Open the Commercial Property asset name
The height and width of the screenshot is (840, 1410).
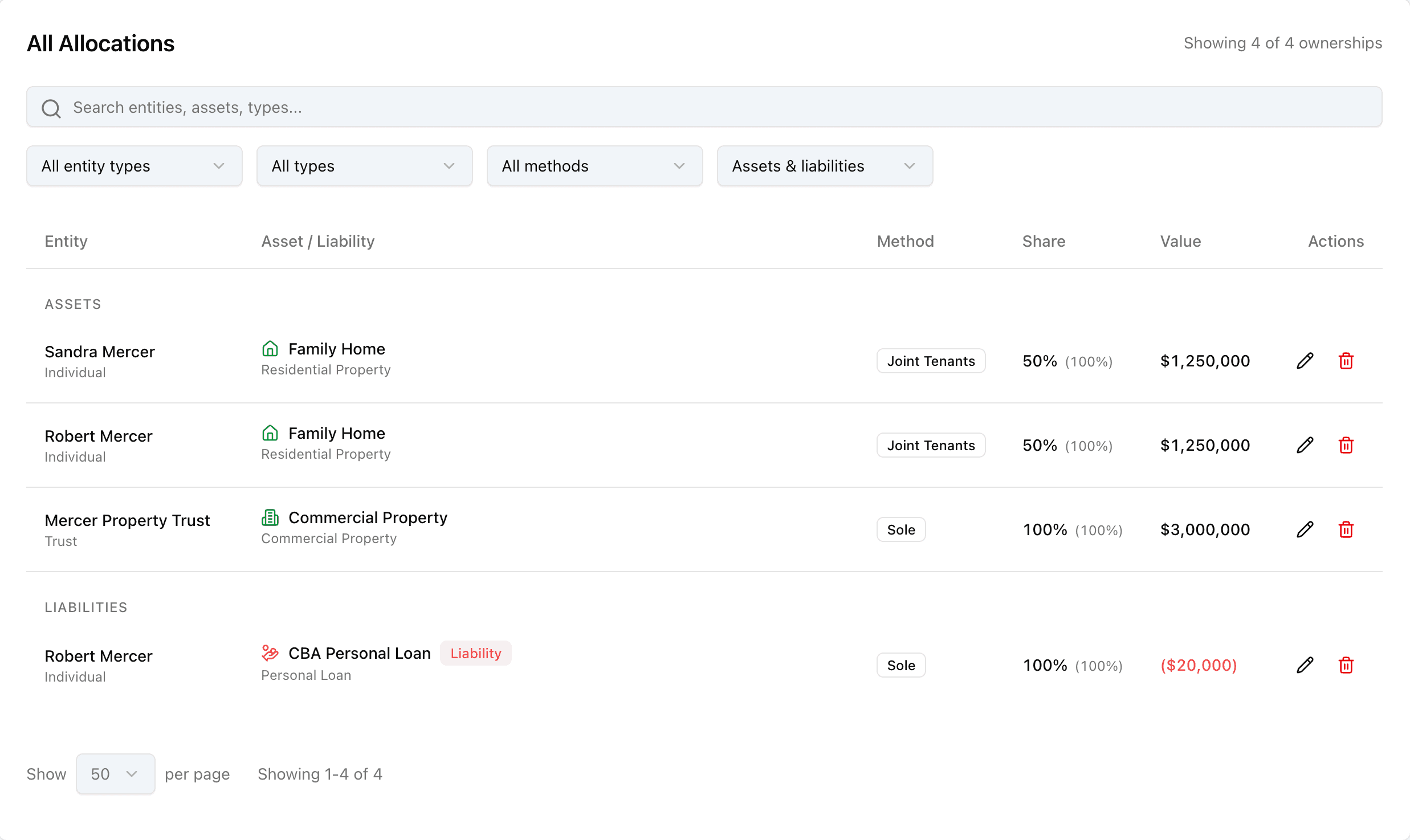click(368, 517)
